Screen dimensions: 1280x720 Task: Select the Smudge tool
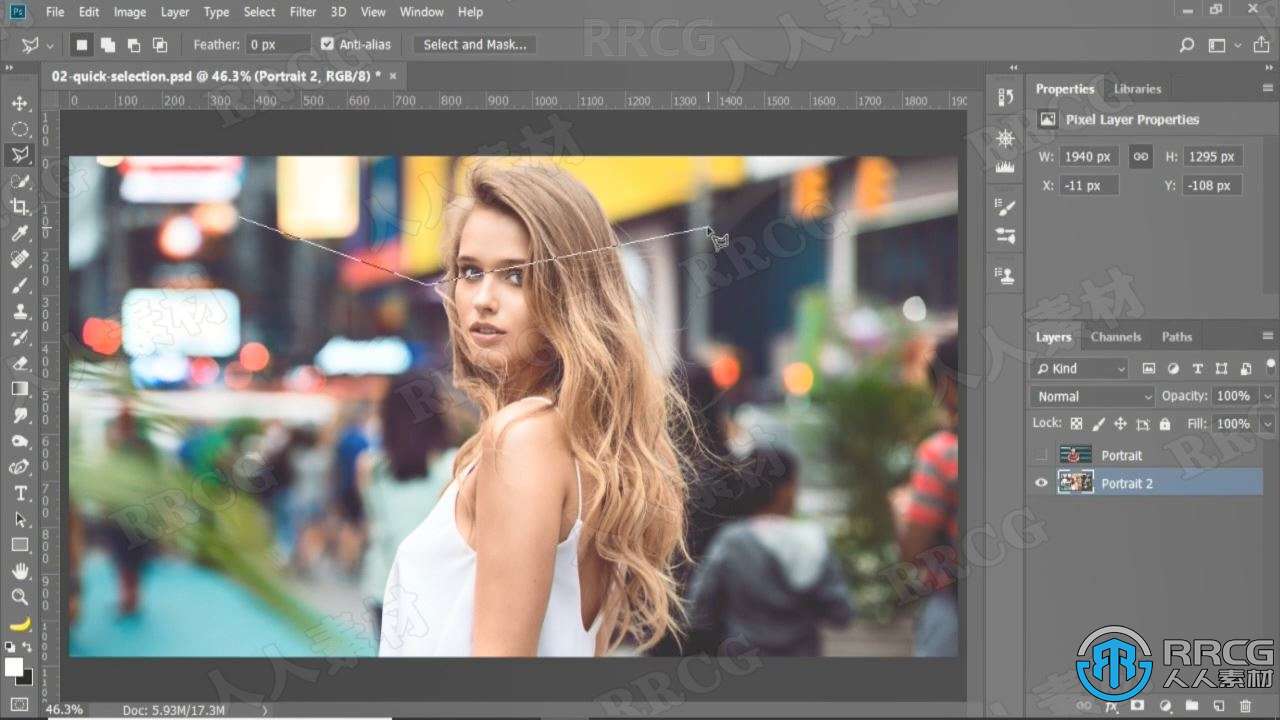pyautogui.click(x=20, y=415)
